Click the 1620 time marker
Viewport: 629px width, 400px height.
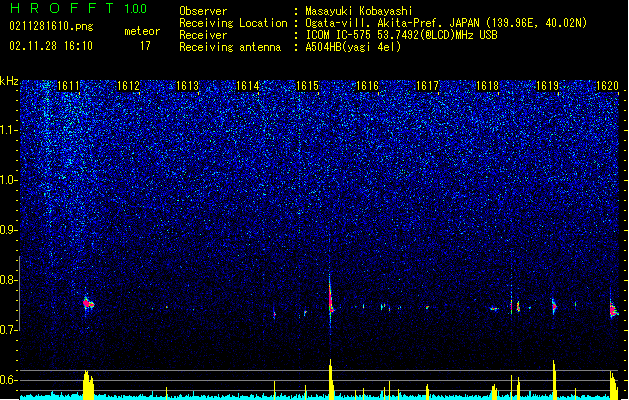(x=607, y=86)
